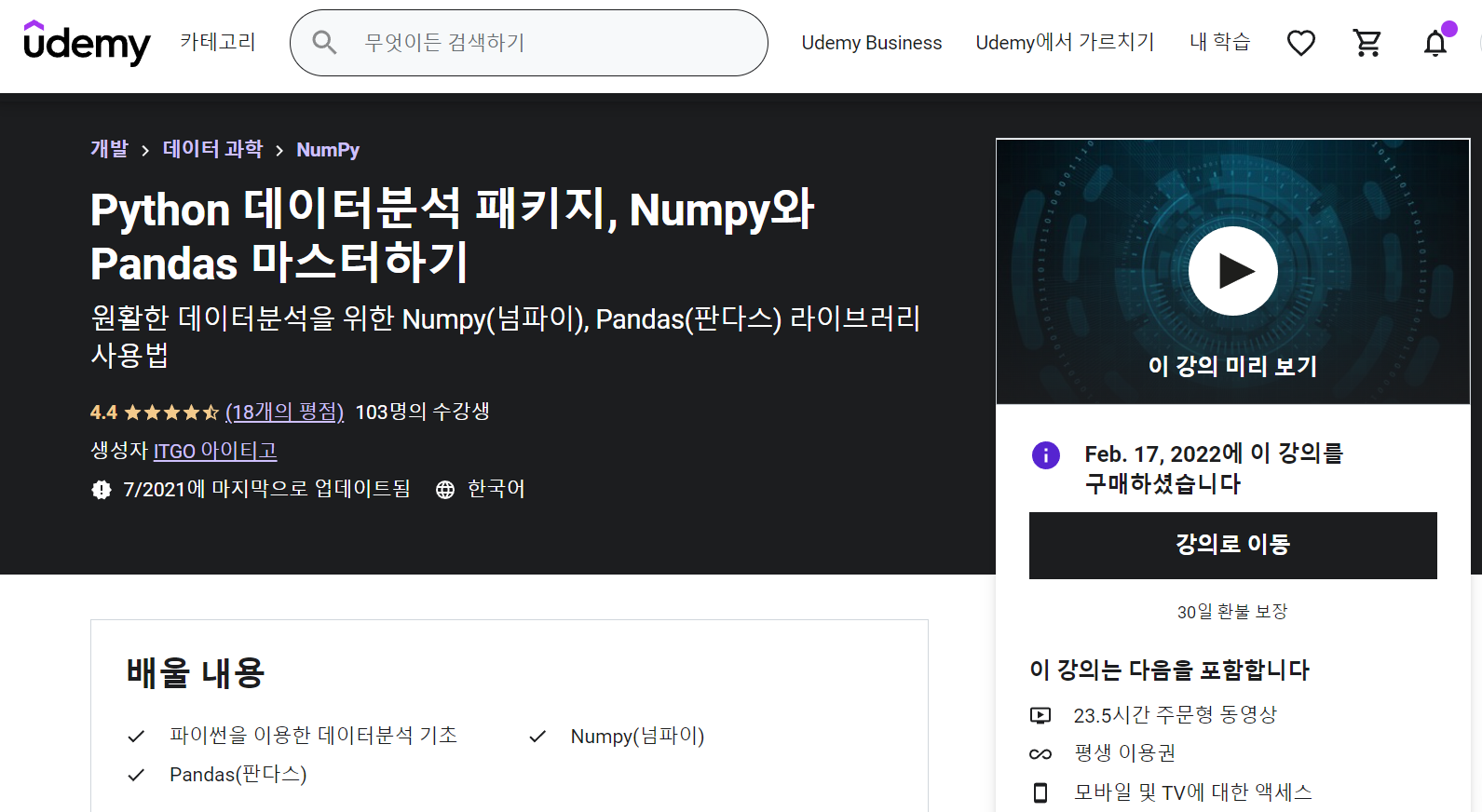Go to the 데이터 과학 breadcrumb
1482x812 pixels.
[x=212, y=149]
